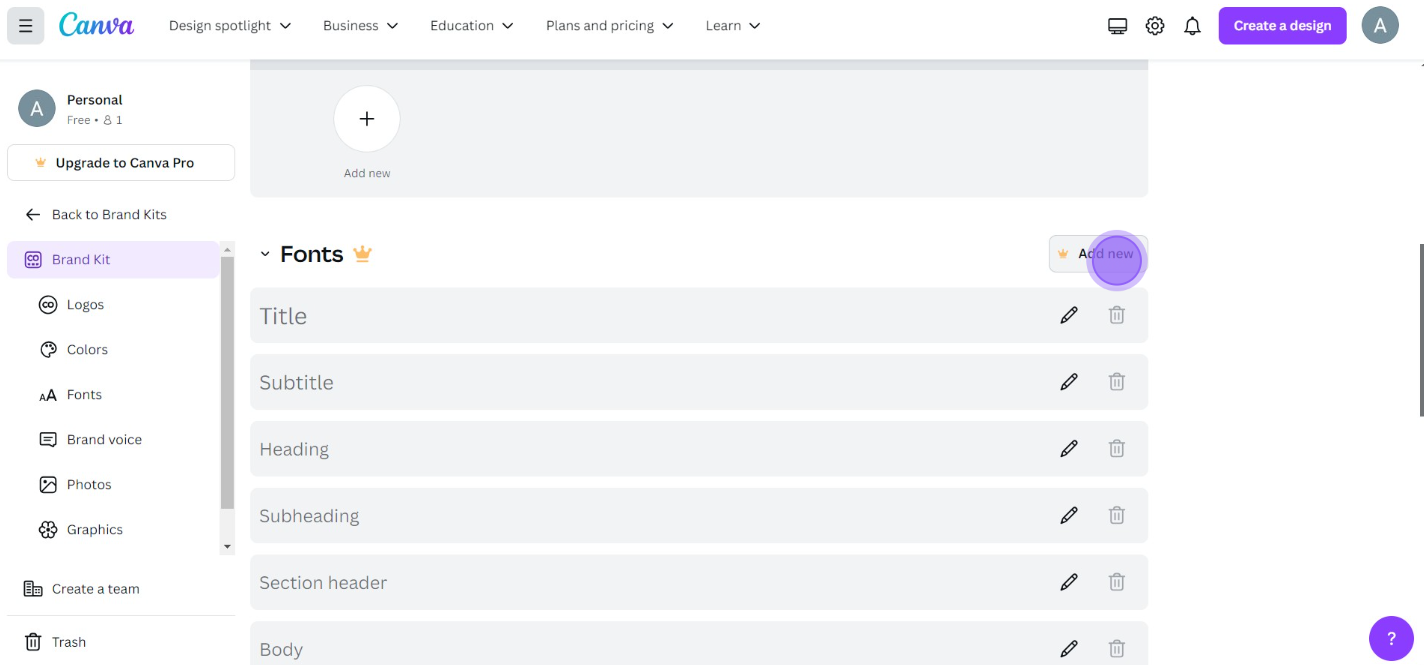Delete the Title font style
1424x665 pixels.
click(1117, 315)
